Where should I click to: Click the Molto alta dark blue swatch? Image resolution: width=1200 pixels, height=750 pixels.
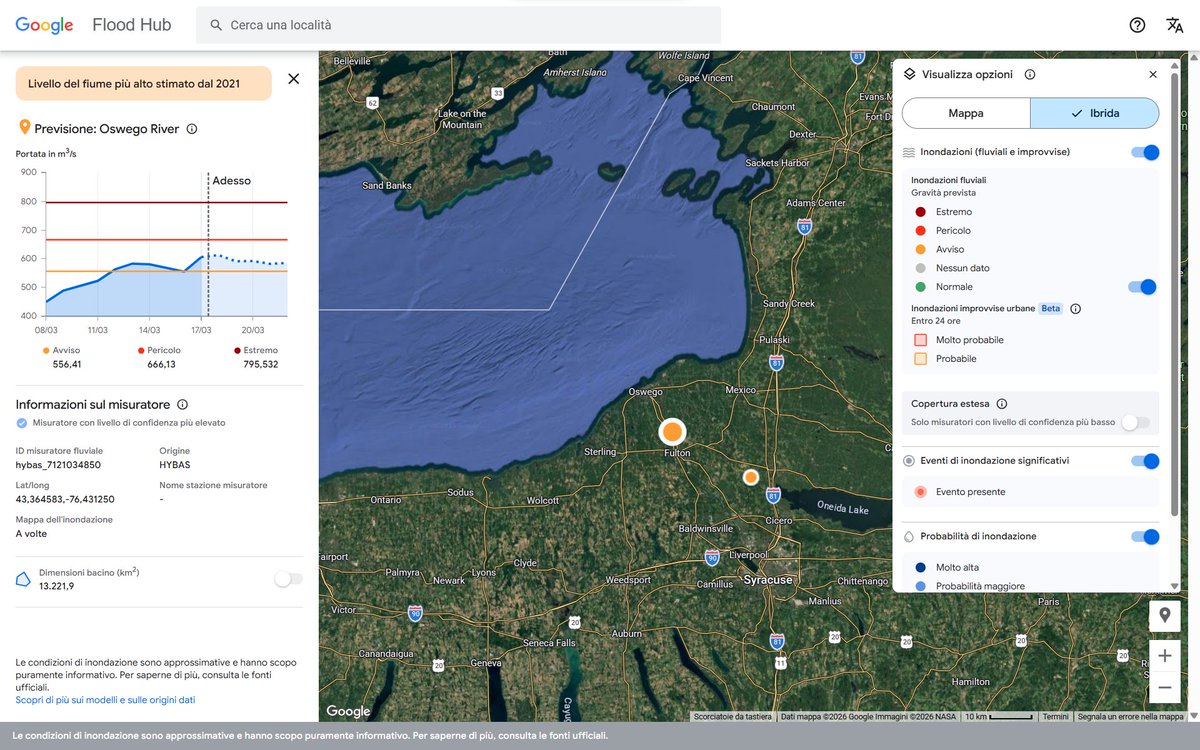coord(920,567)
